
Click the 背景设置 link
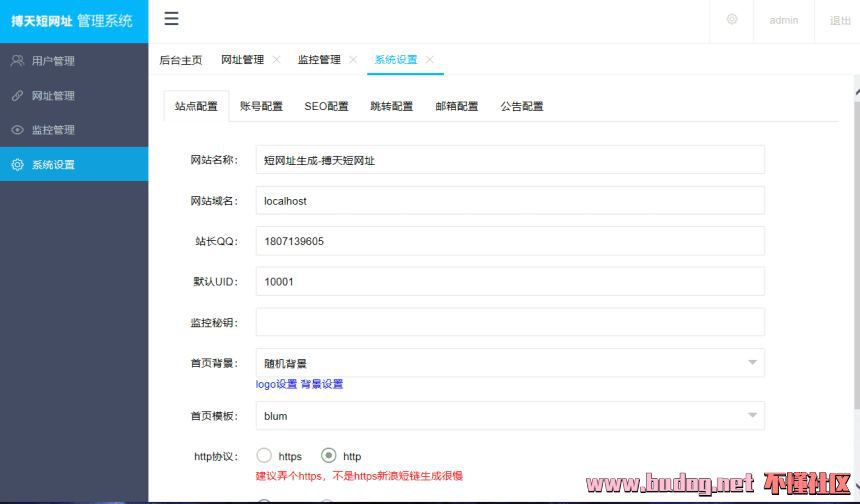pyautogui.click(x=322, y=384)
